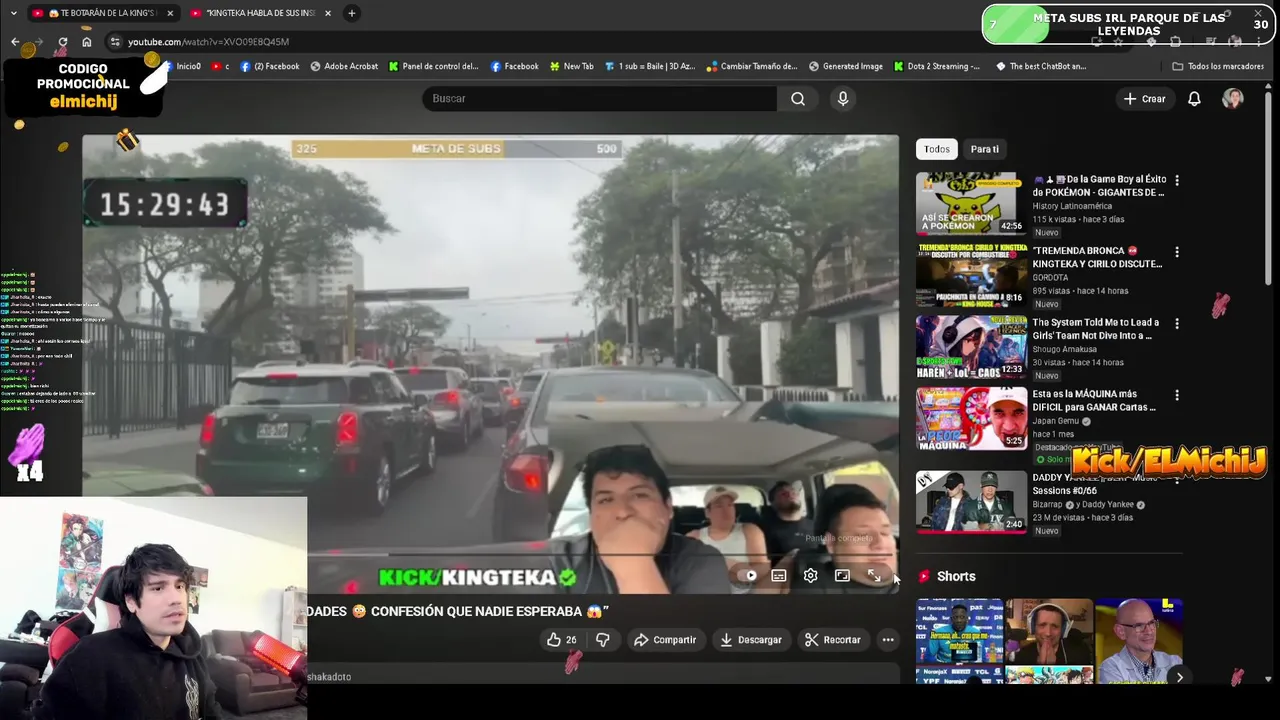The width and height of the screenshot is (1280, 720).
Task: Open the Panel de control bookmark
Action: pyautogui.click(x=433, y=66)
